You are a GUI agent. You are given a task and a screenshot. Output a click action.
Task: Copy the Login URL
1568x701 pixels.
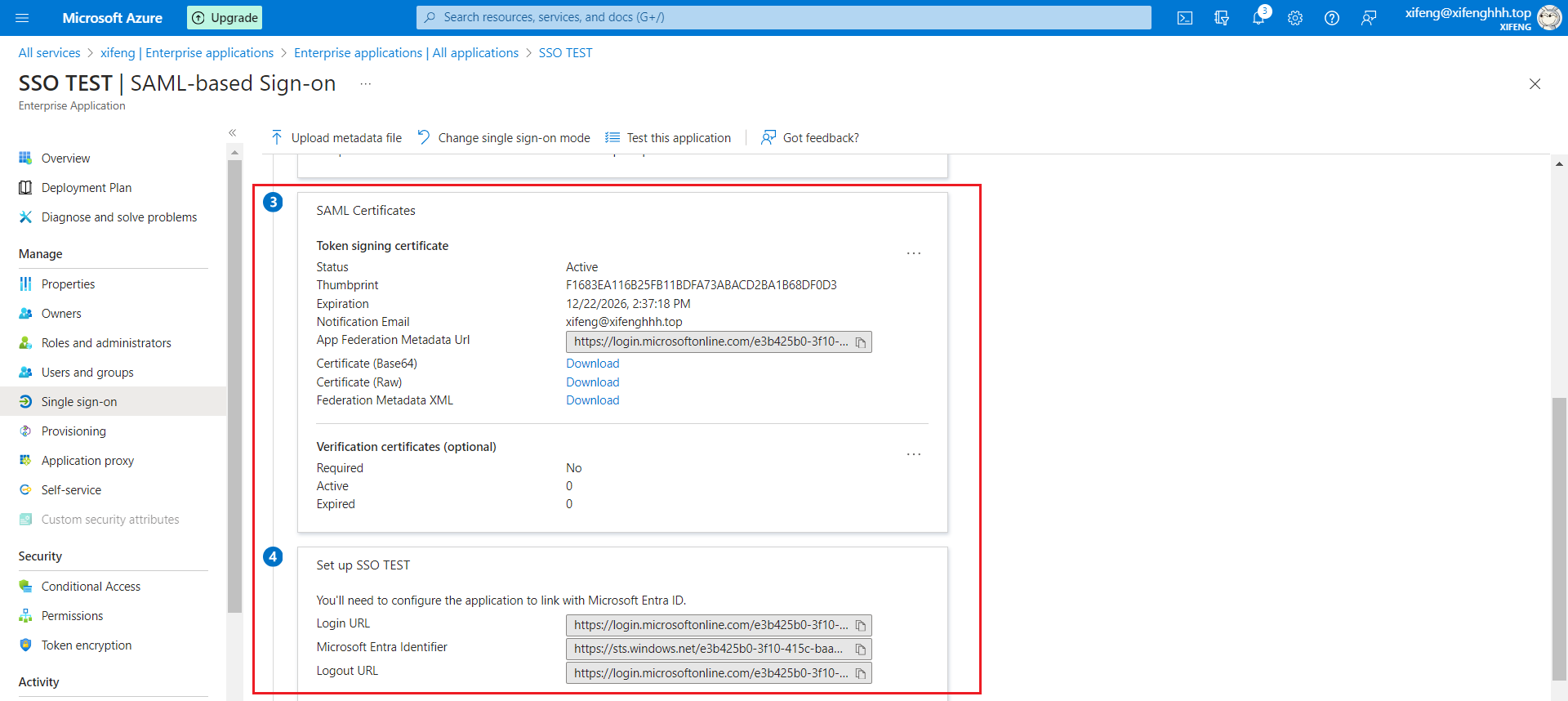[861, 626]
